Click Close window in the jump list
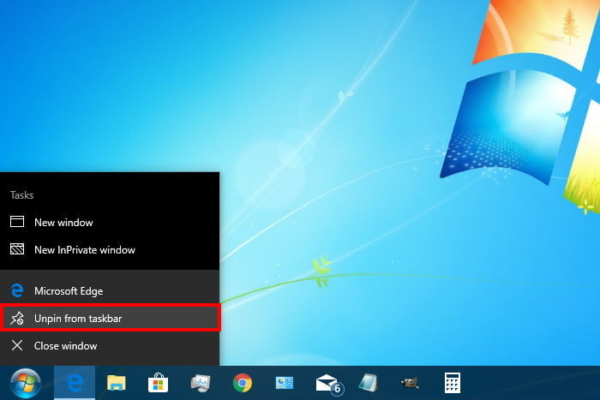The height and width of the screenshot is (400, 600). click(65, 346)
